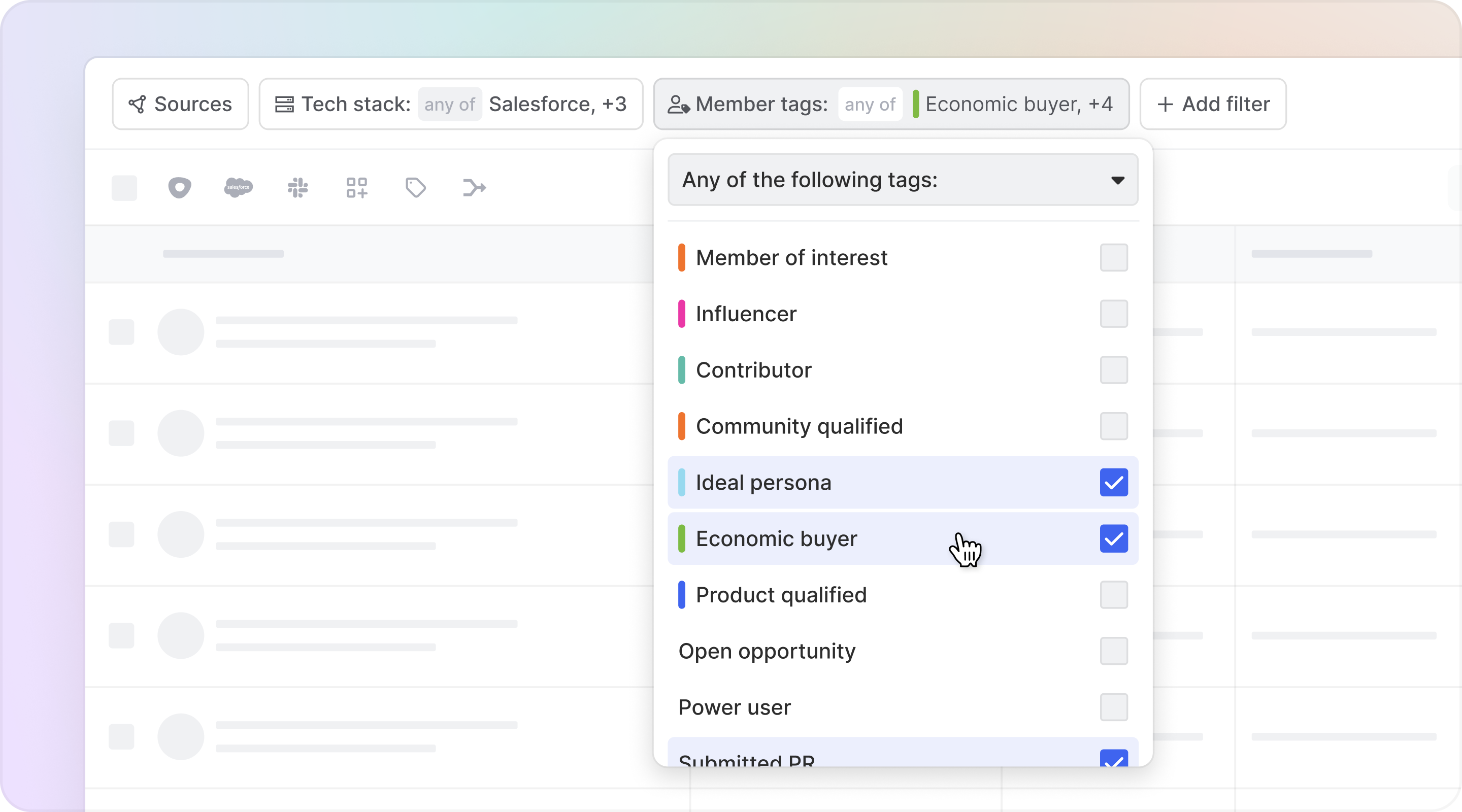Viewport: 1462px width, 812px height.
Task: Click the Add filter button
Action: (x=1213, y=104)
